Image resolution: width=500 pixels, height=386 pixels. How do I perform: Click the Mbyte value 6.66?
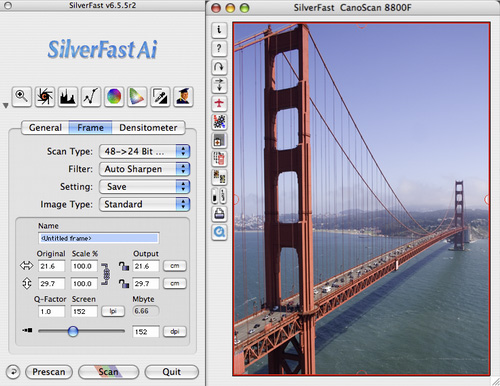[x=146, y=311]
